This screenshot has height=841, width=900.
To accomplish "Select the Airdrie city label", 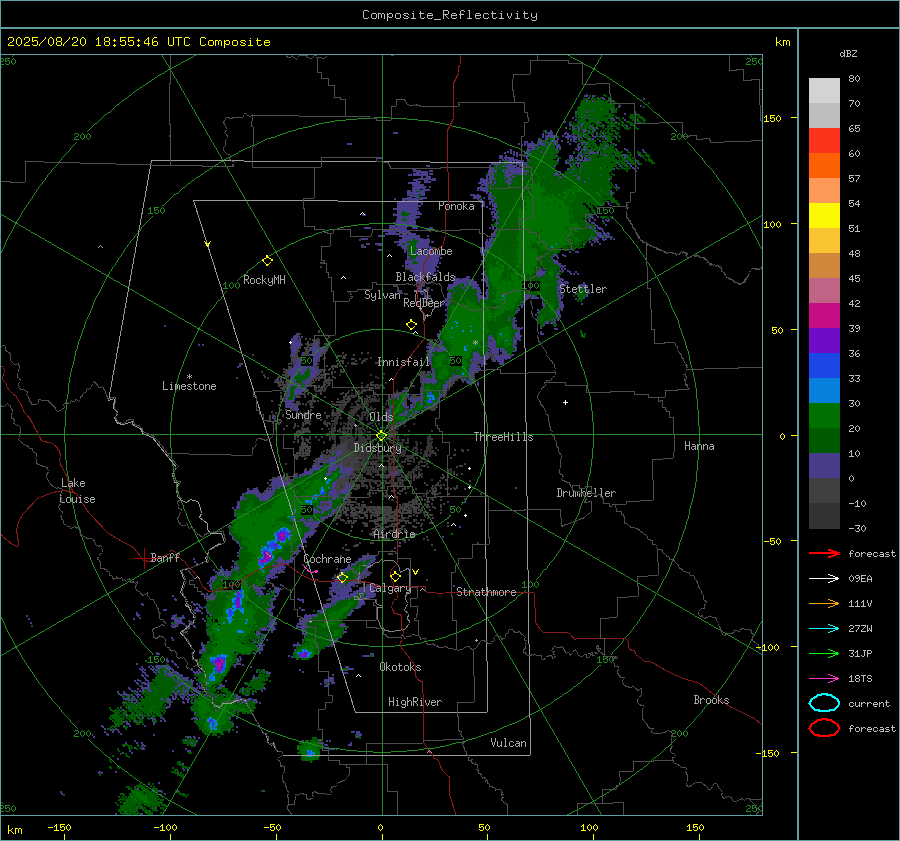I will pos(394,534).
